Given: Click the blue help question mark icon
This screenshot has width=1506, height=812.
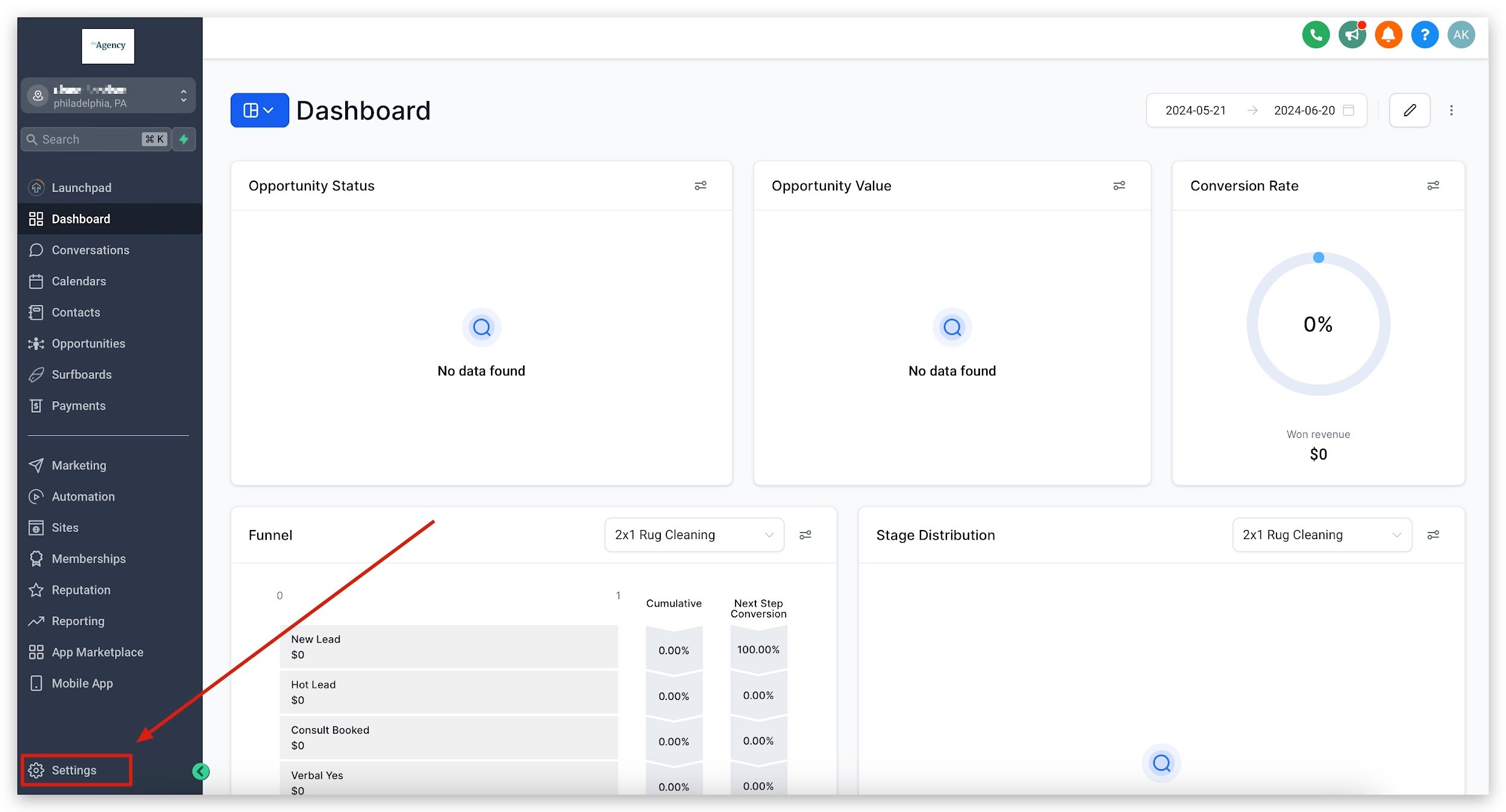Looking at the screenshot, I should pos(1424,35).
